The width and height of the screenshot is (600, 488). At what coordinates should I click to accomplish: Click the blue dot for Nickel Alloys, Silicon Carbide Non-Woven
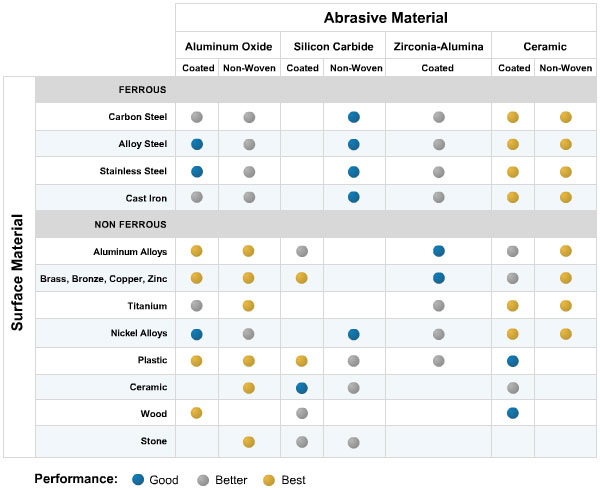pos(354,333)
